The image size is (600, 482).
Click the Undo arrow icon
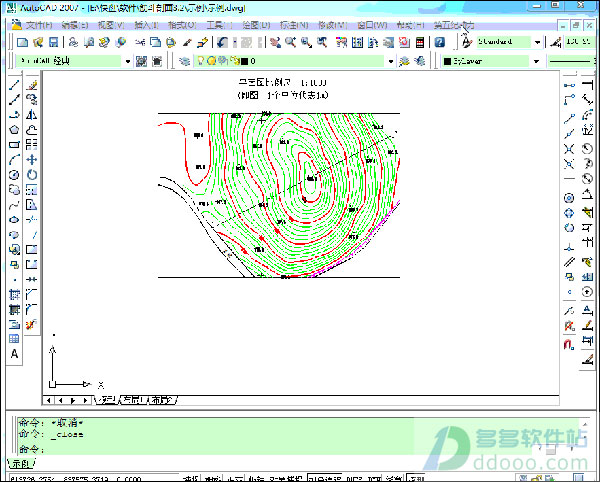[x=222, y=42]
